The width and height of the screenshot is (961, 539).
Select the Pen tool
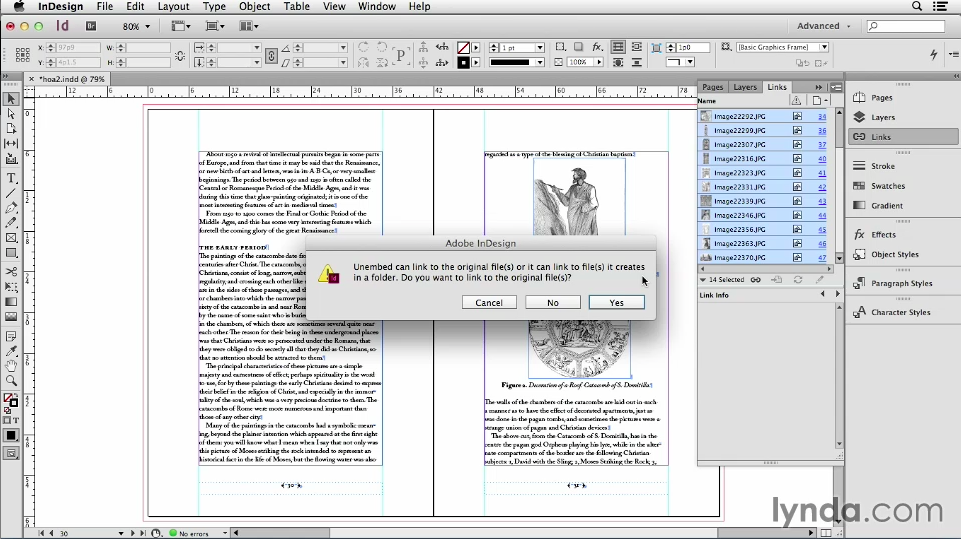[11, 208]
